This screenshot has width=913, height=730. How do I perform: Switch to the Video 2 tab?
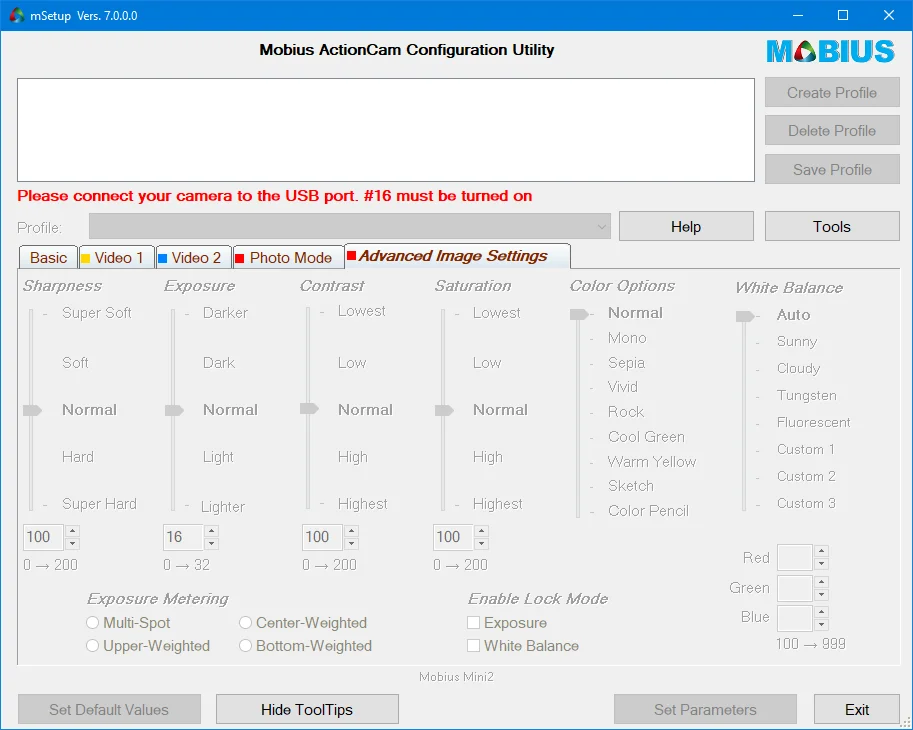[x=194, y=257]
